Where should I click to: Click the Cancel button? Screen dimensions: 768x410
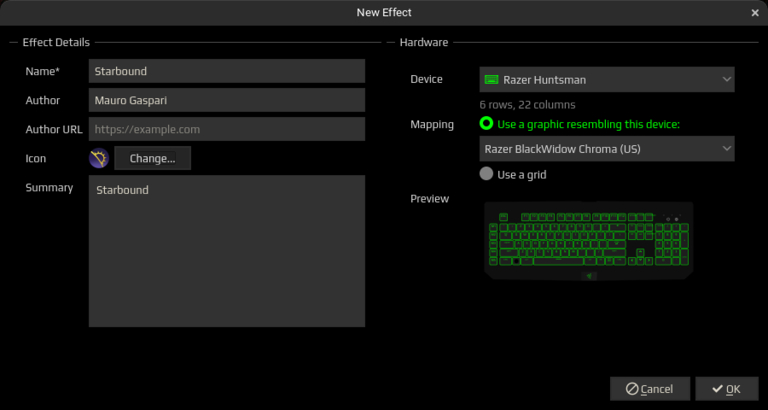tap(650, 388)
